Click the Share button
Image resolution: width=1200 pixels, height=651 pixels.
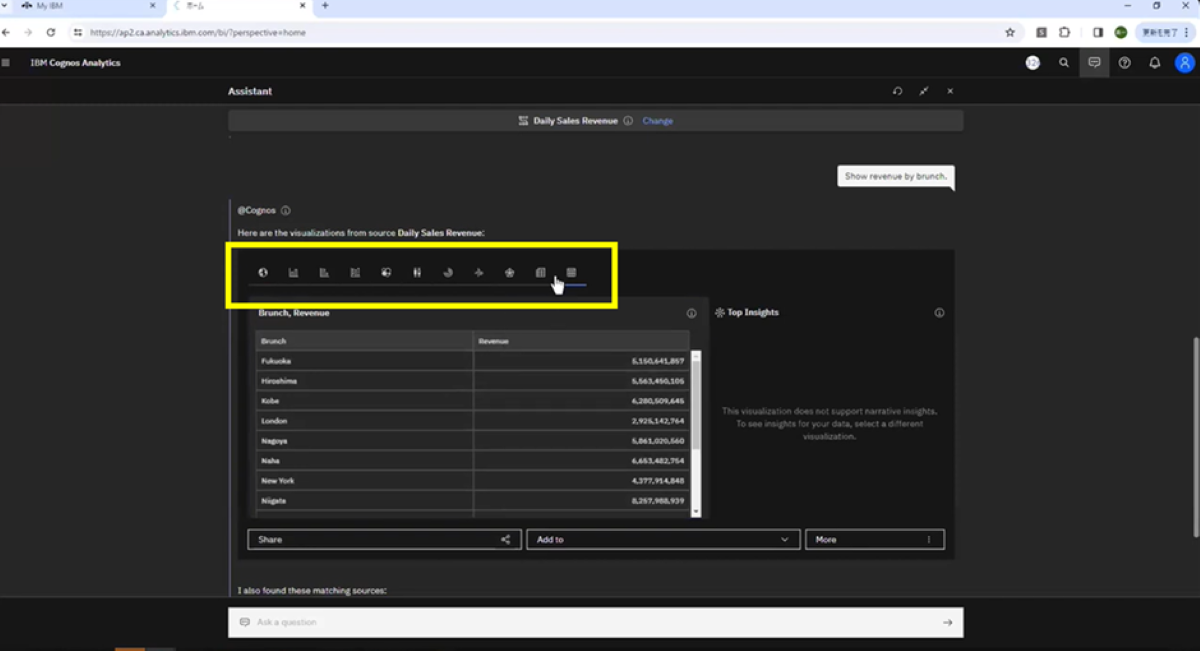[x=384, y=539]
